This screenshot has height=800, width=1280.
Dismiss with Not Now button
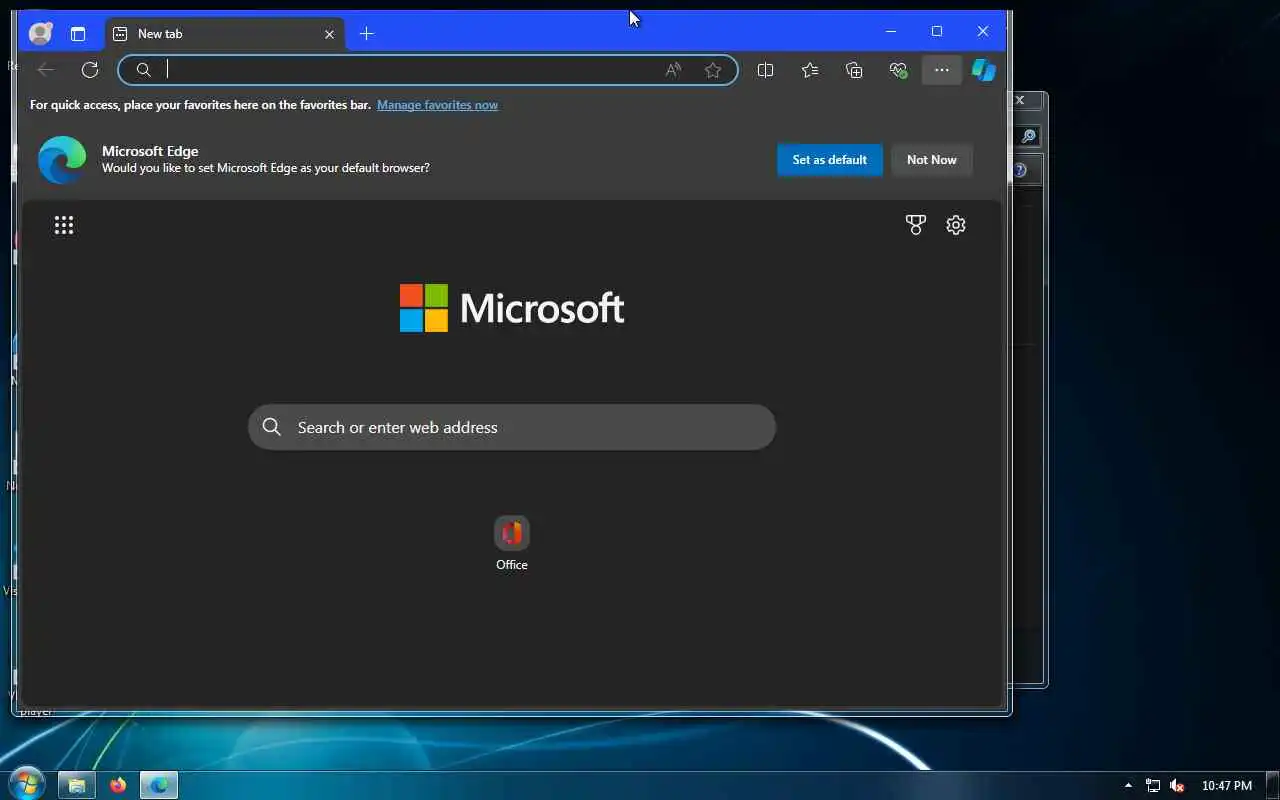coord(932,160)
